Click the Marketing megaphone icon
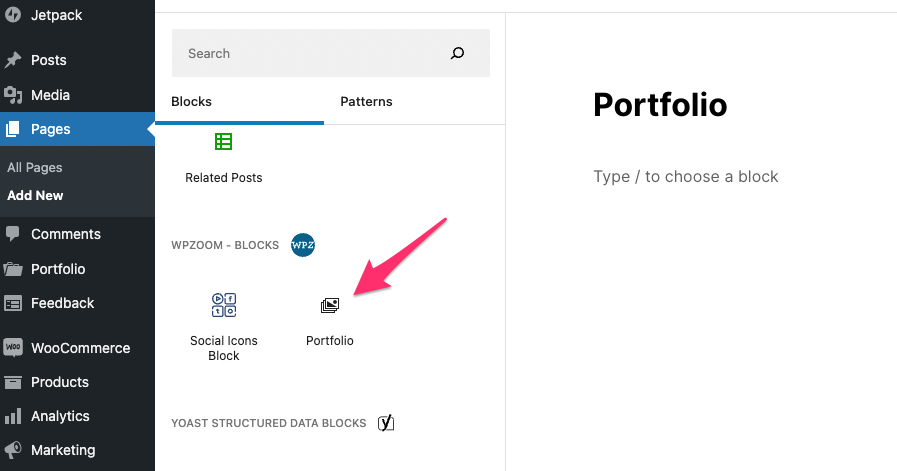Viewport: 897px width, 471px height. 13,450
